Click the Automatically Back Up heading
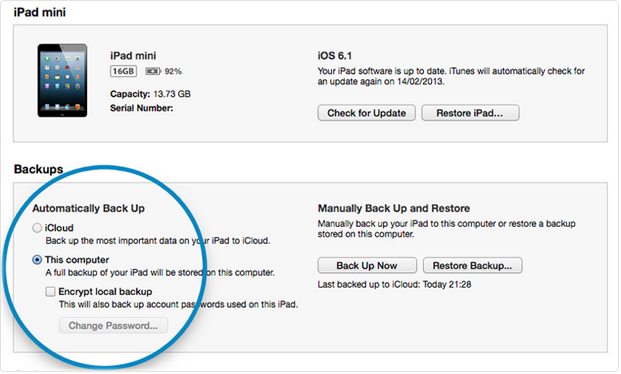Screen dimensions: 621x374 coord(88,208)
